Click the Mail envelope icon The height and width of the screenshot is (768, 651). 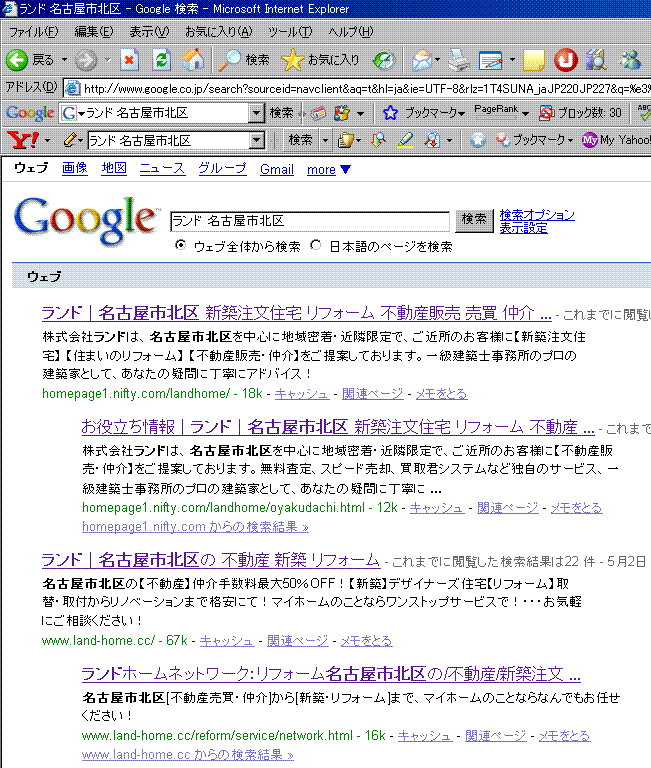tap(421, 60)
